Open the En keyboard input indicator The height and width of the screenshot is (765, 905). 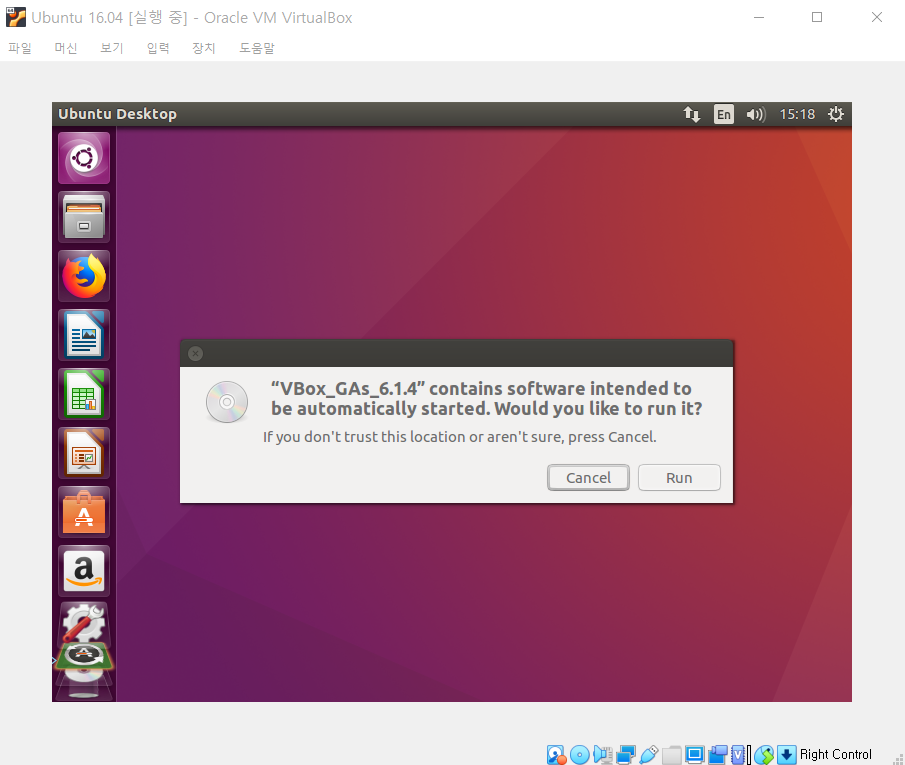(x=723, y=114)
